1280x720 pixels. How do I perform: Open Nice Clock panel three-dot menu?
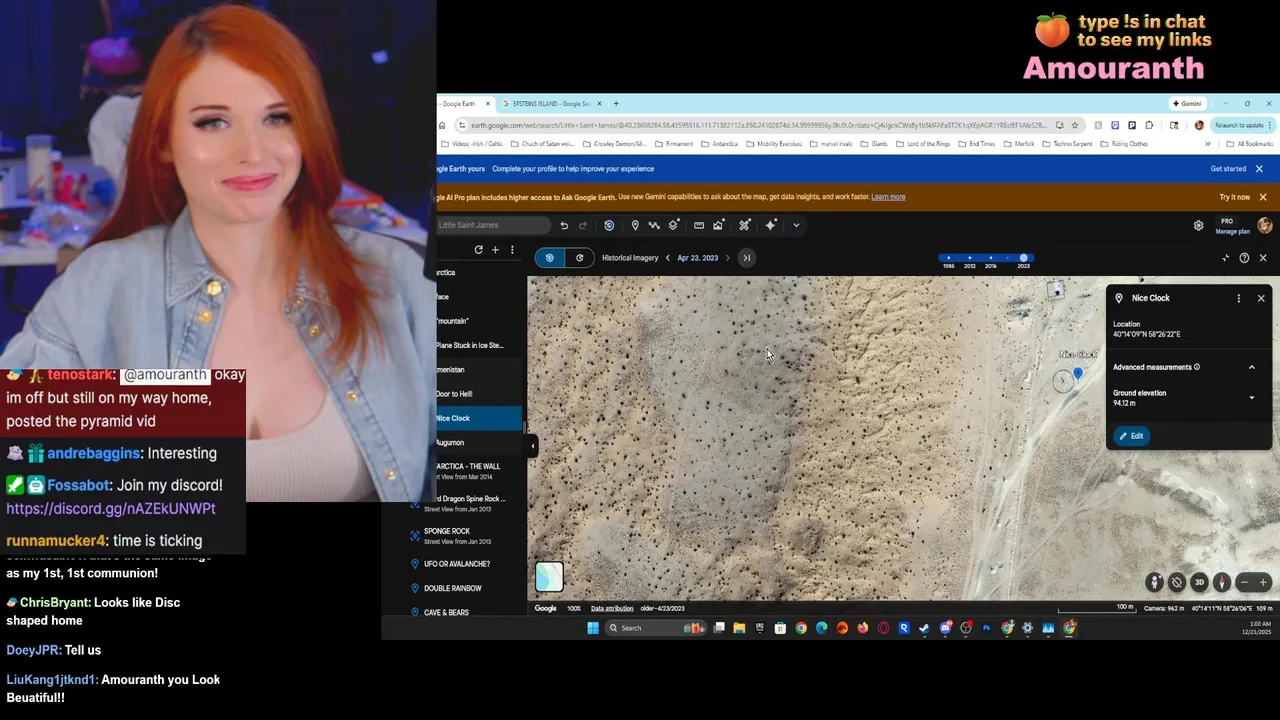click(1239, 298)
